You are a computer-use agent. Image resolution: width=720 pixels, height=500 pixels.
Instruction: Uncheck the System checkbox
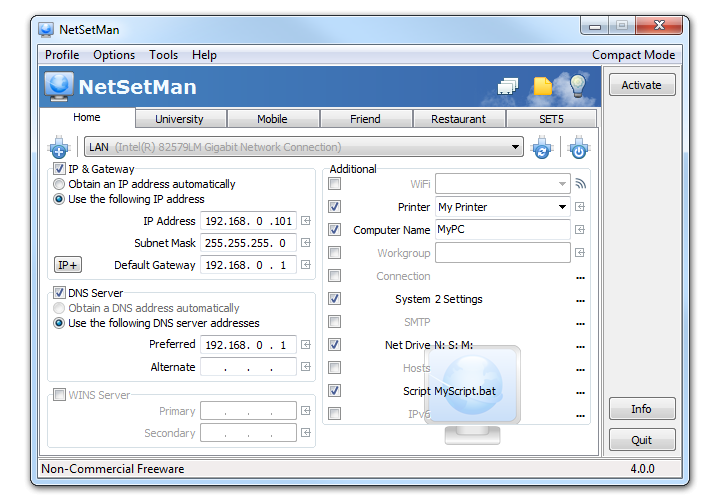[x=335, y=298]
